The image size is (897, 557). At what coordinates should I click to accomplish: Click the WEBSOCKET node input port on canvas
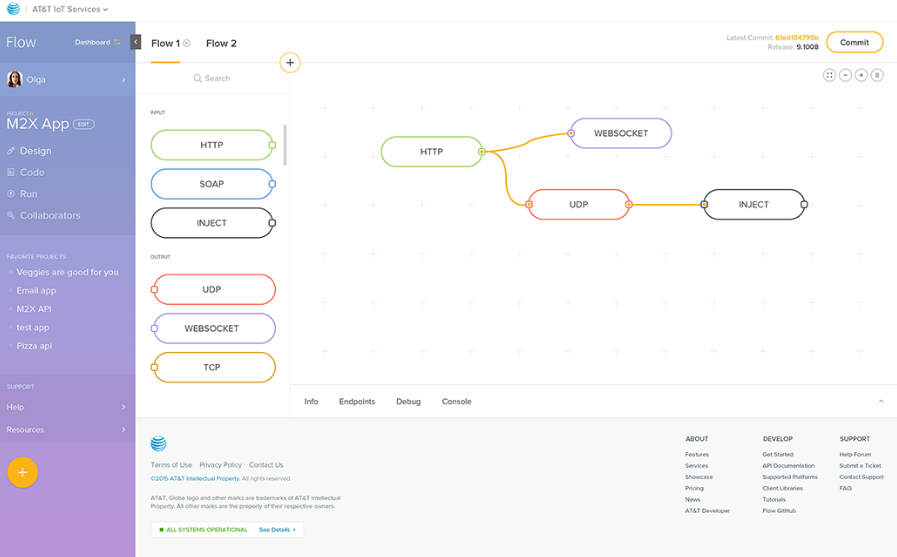570,133
